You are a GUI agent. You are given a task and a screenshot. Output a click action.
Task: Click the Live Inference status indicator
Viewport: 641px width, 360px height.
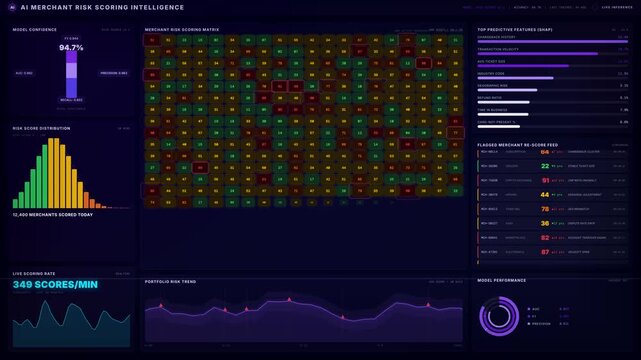coord(614,7)
